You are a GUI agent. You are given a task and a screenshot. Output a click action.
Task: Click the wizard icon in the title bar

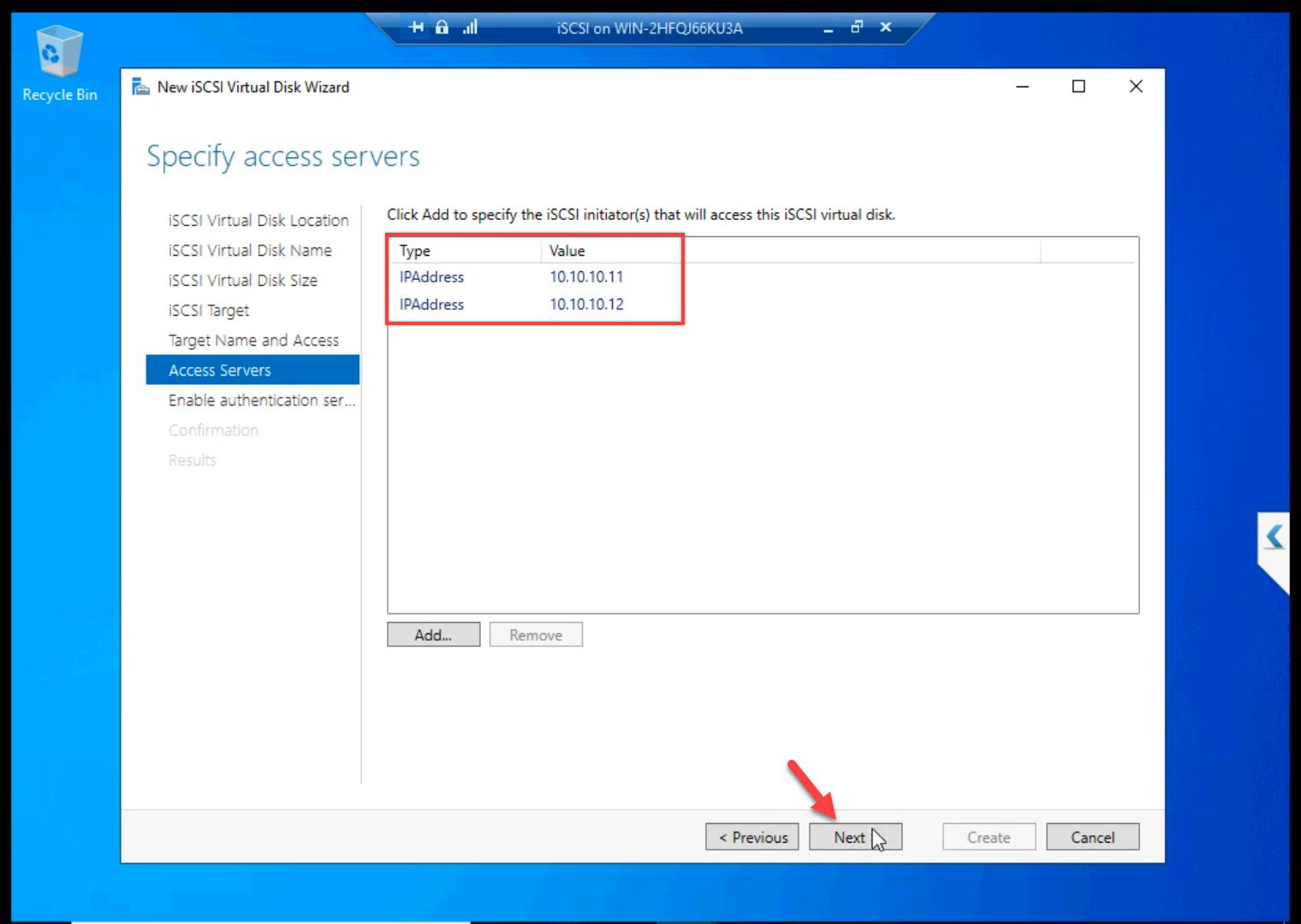141,86
